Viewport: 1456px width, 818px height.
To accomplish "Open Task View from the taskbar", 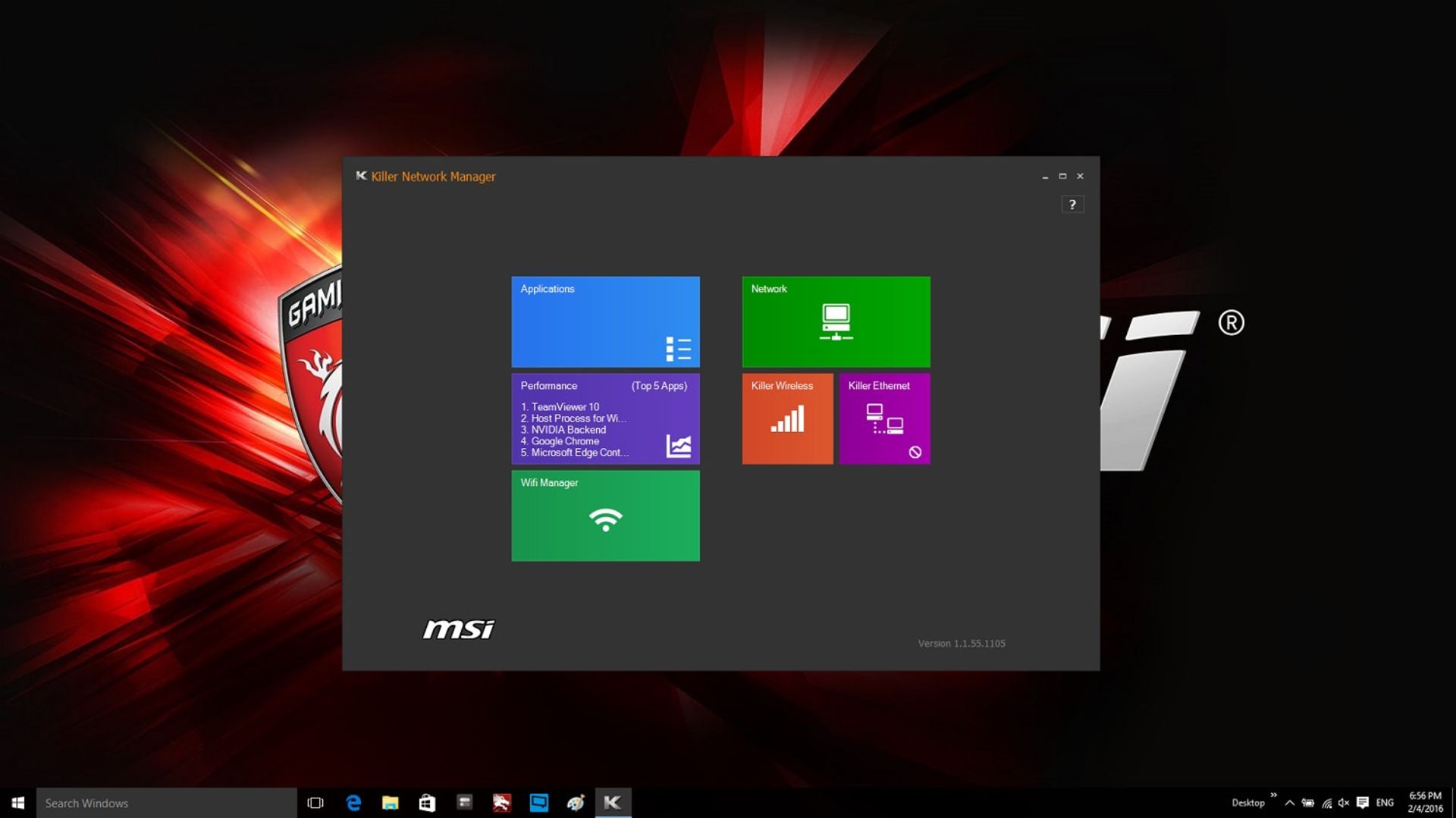I will (315, 803).
